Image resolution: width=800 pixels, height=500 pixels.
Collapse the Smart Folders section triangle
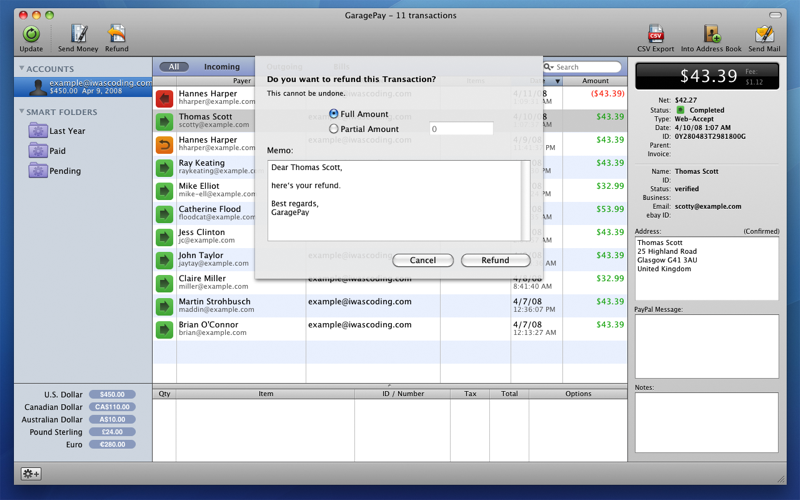pos(22,112)
